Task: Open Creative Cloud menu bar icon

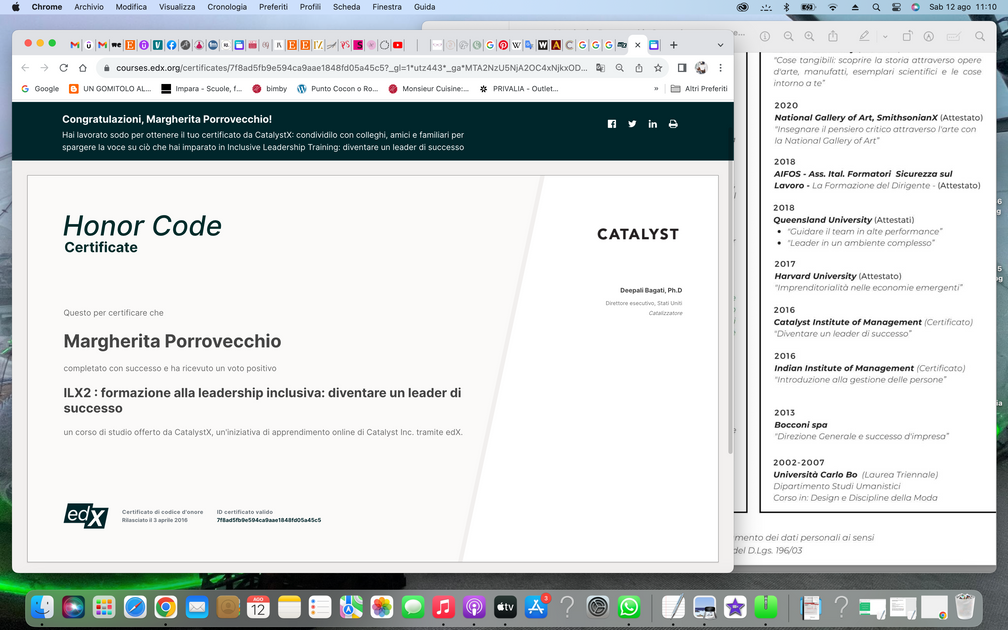Action: 742,7
